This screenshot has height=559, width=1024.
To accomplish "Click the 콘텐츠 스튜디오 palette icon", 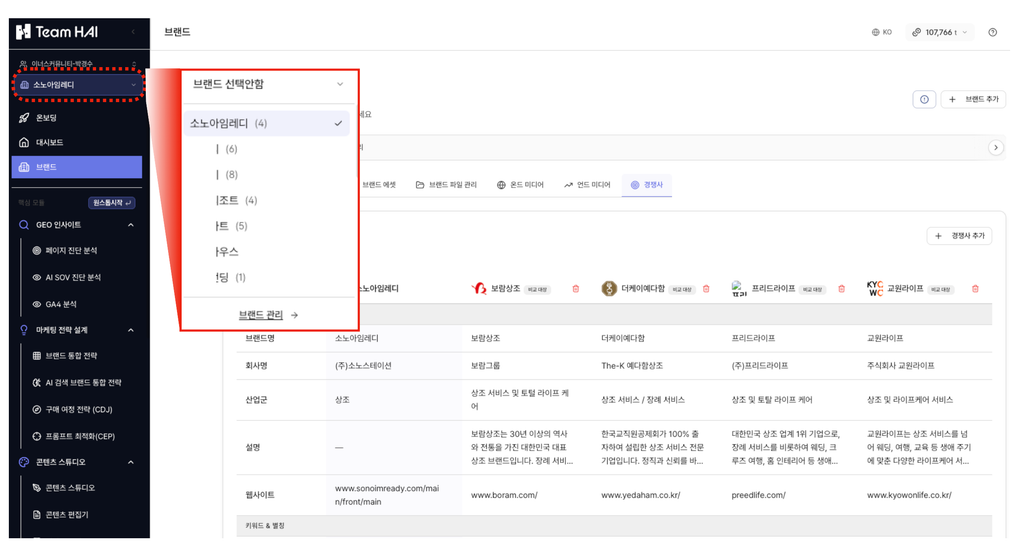I will coord(24,462).
